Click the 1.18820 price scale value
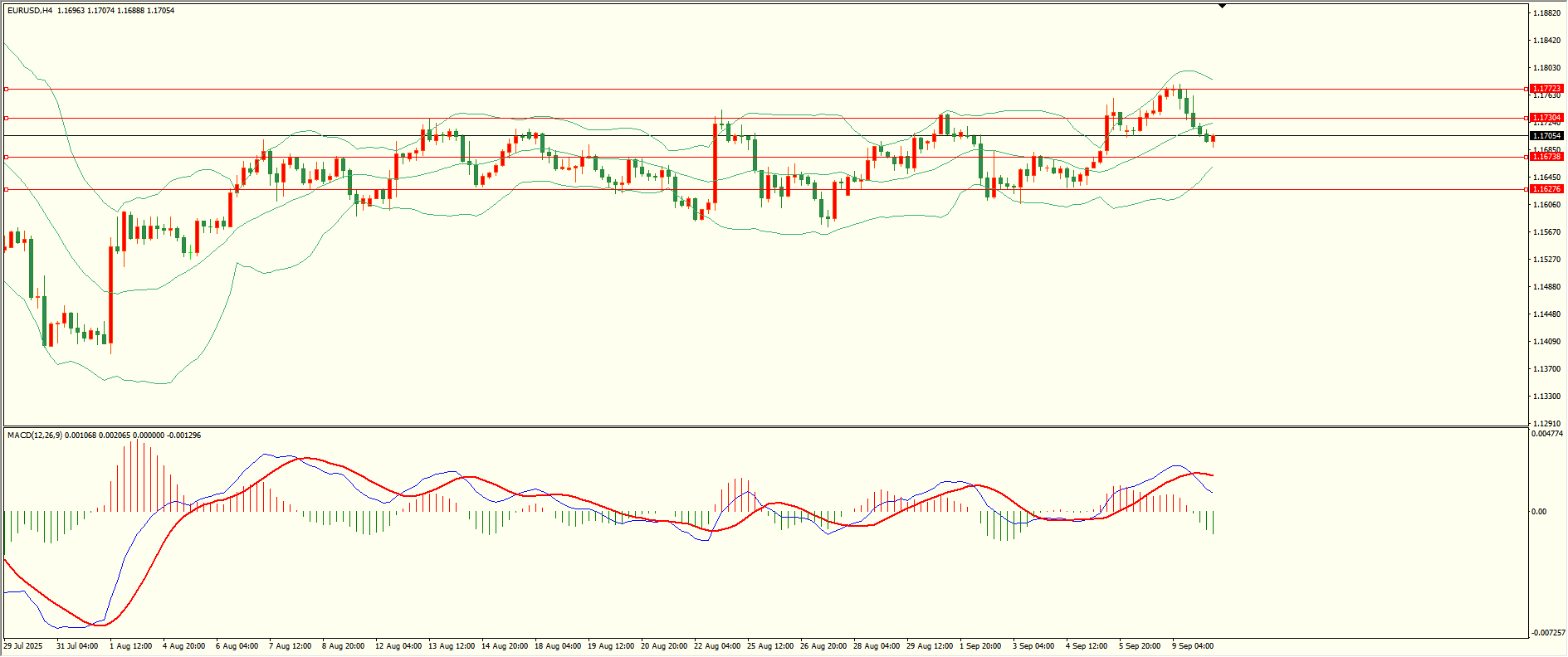The width and height of the screenshot is (1568, 657). pos(1546,13)
